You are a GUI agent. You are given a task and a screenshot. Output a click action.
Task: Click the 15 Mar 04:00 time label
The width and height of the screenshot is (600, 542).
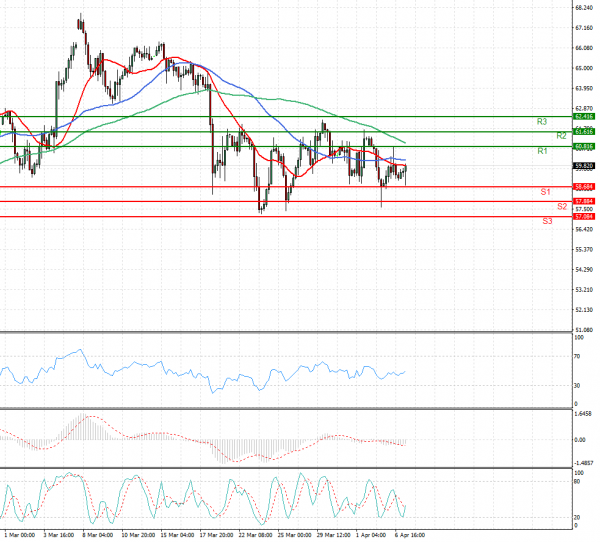pos(177,535)
